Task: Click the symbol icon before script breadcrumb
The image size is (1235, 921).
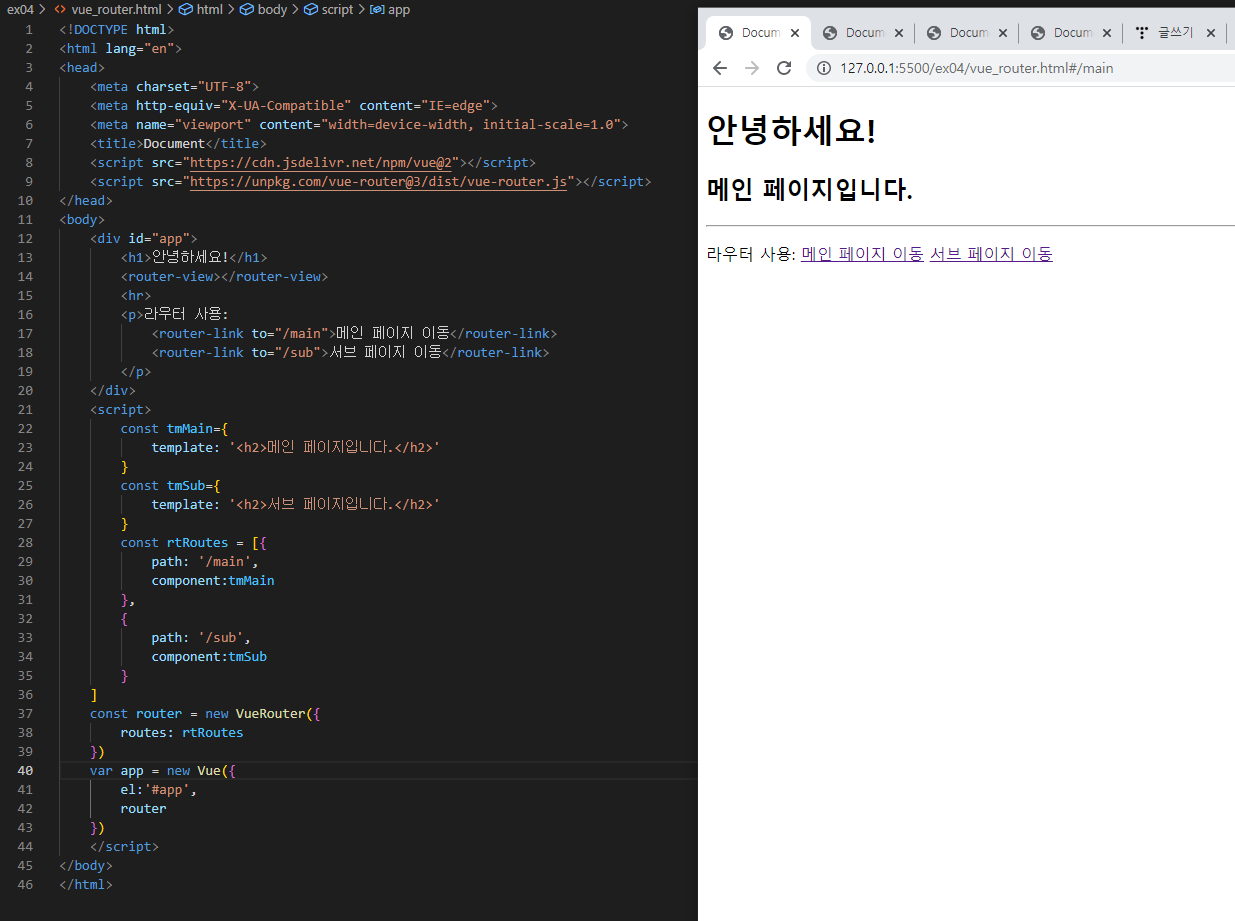Action: pyautogui.click(x=311, y=9)
